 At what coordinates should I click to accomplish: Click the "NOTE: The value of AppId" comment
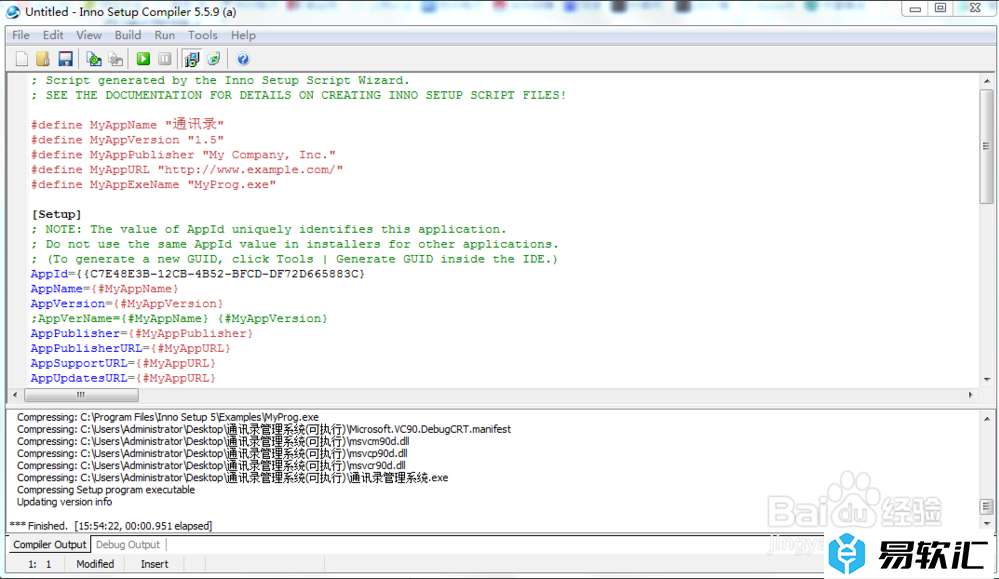[x=269, y=229]
